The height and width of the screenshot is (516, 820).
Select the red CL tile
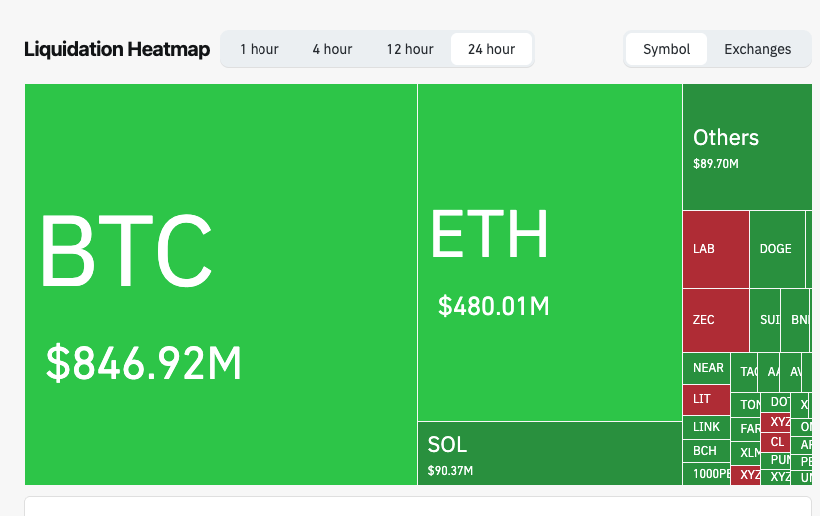tap(775, 442)
